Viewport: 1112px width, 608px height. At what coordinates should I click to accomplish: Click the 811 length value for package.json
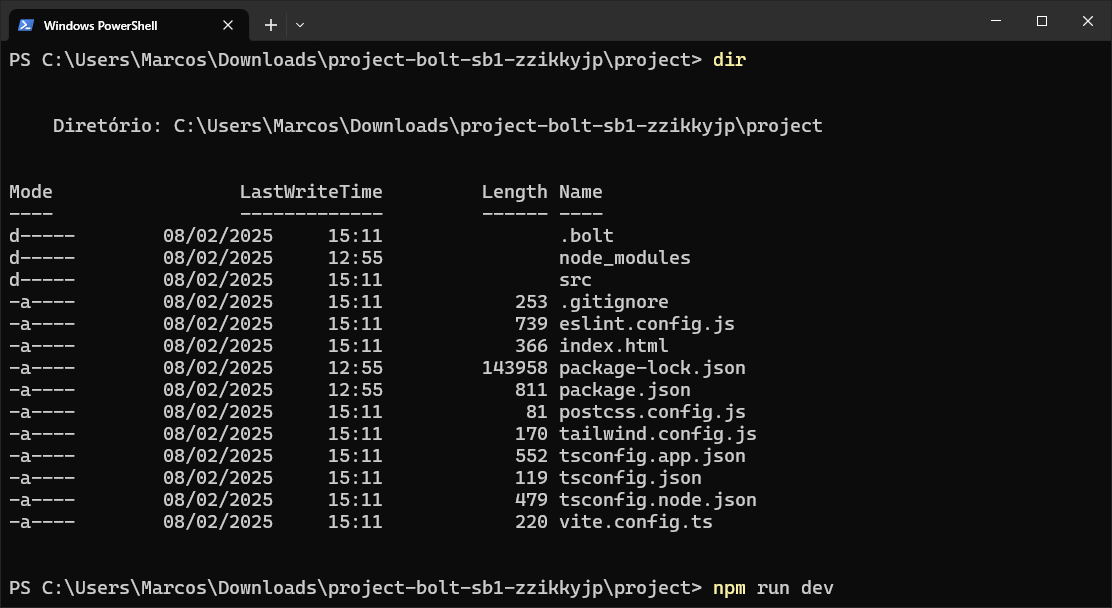coord(530,389)
